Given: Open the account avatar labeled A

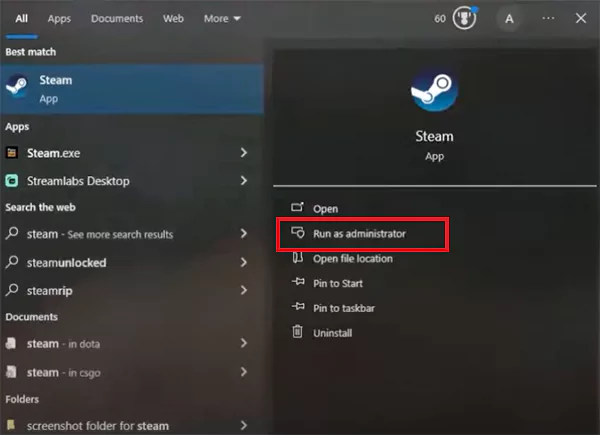Looking at the screenshot, I should pyautogui.click(x=509, y=18).
